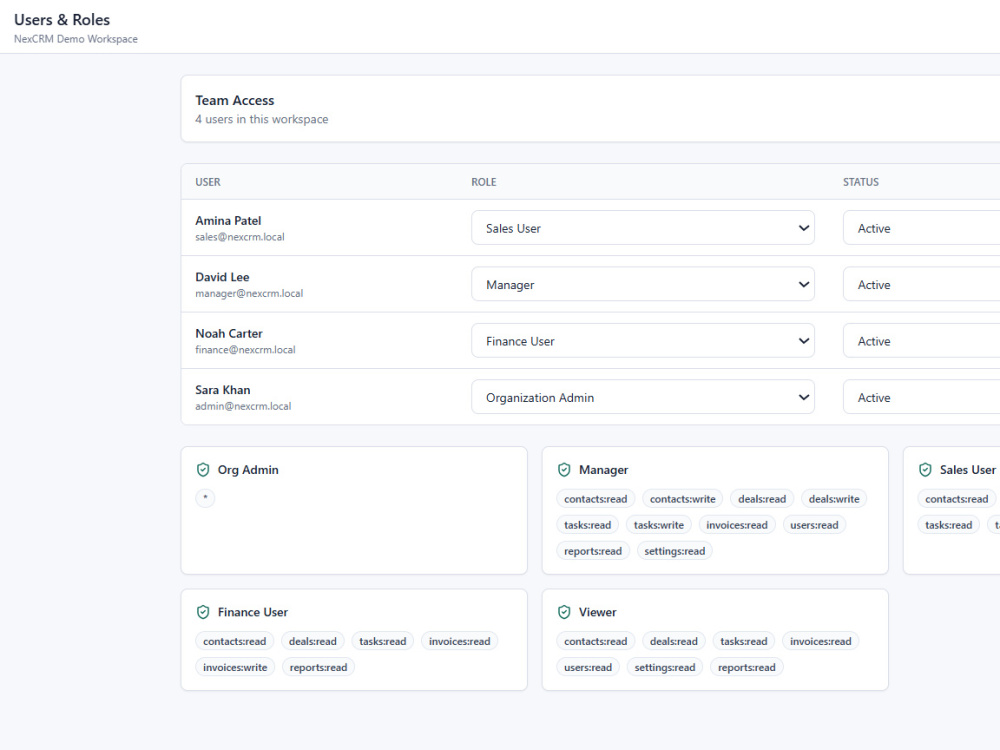The width and height of the screenshot is (1000, 750).
Task: Open Noah Carter's role dropdown
Action: pos(643,341)
